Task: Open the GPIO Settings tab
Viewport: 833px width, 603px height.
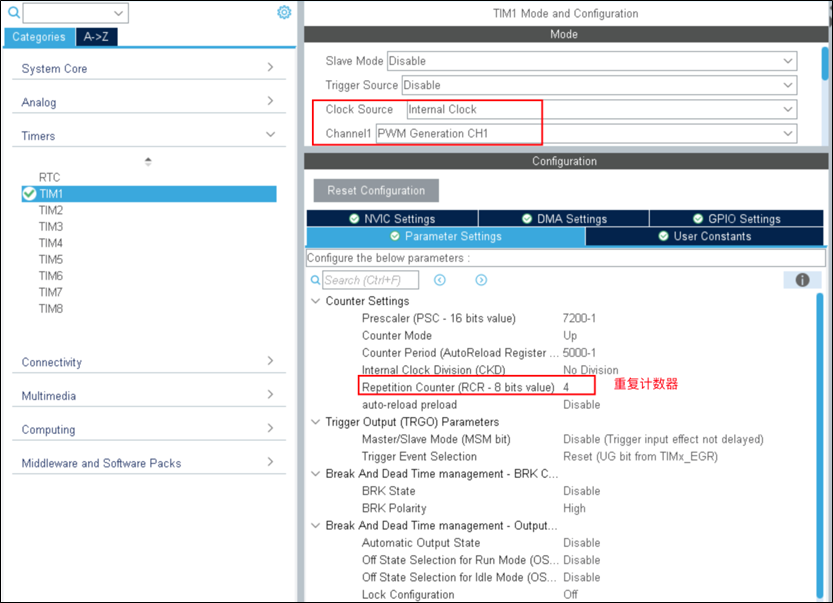Action: point(737,219)
